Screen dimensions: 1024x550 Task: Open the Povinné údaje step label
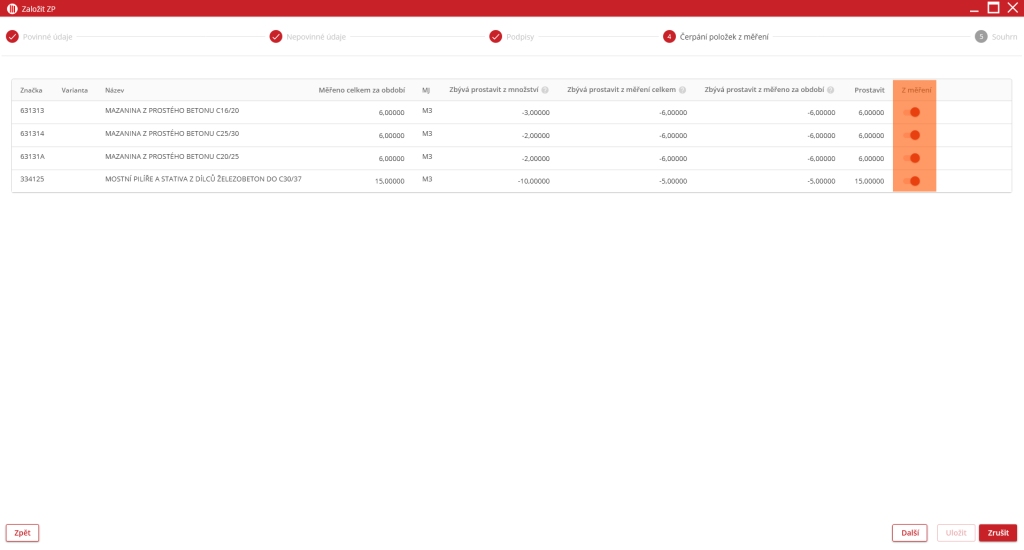pos(47,37)
